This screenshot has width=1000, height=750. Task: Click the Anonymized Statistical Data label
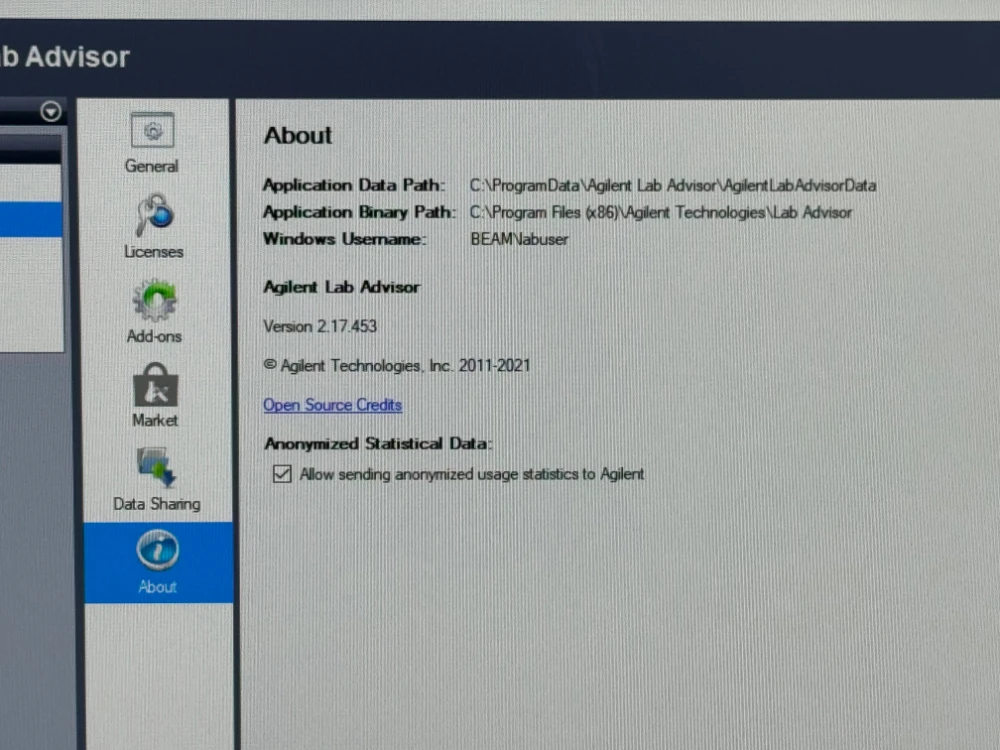point(378,443)
